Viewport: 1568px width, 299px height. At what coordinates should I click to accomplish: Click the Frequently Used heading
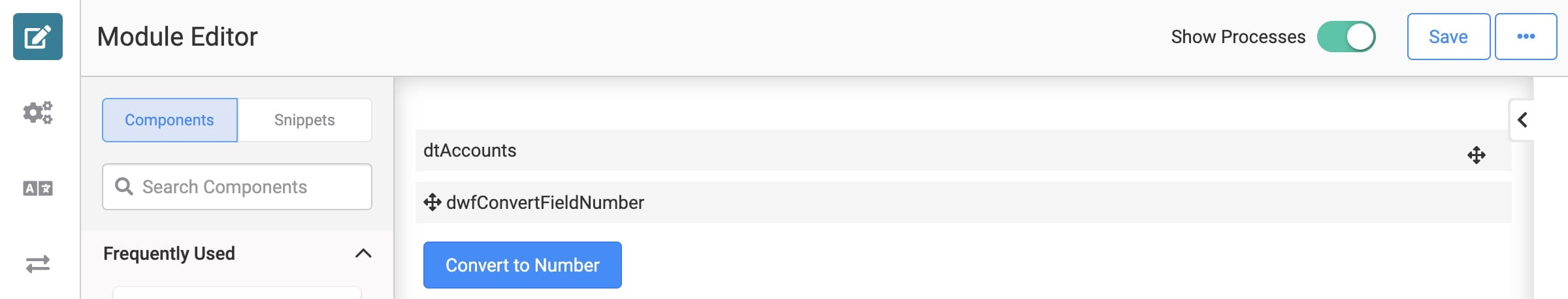point(169,253)
